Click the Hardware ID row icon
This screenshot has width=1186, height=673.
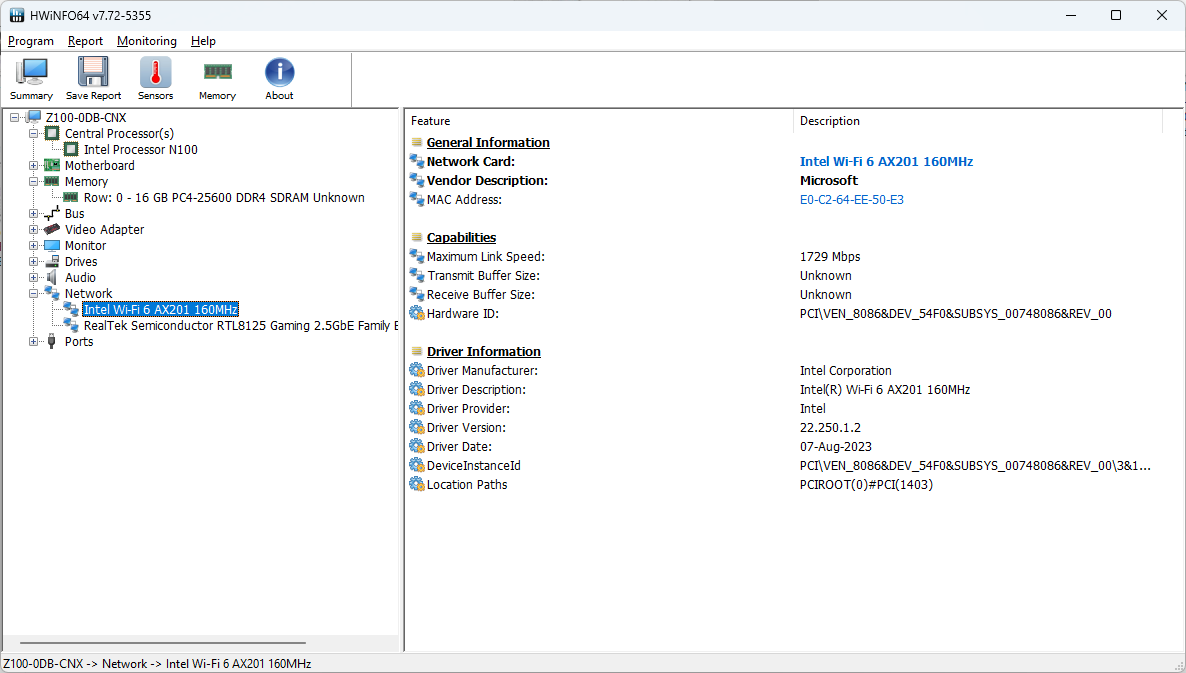[x=417, y=313]
